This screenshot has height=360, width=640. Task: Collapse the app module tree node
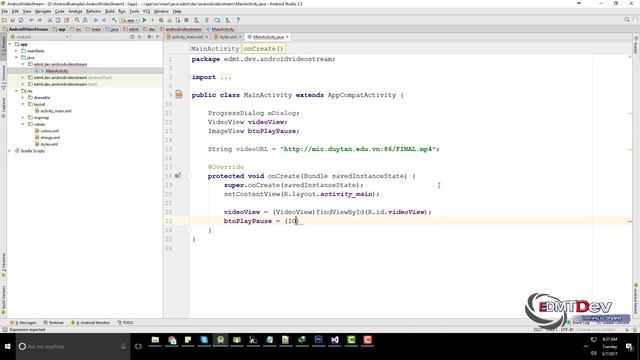tap(10, 44)
